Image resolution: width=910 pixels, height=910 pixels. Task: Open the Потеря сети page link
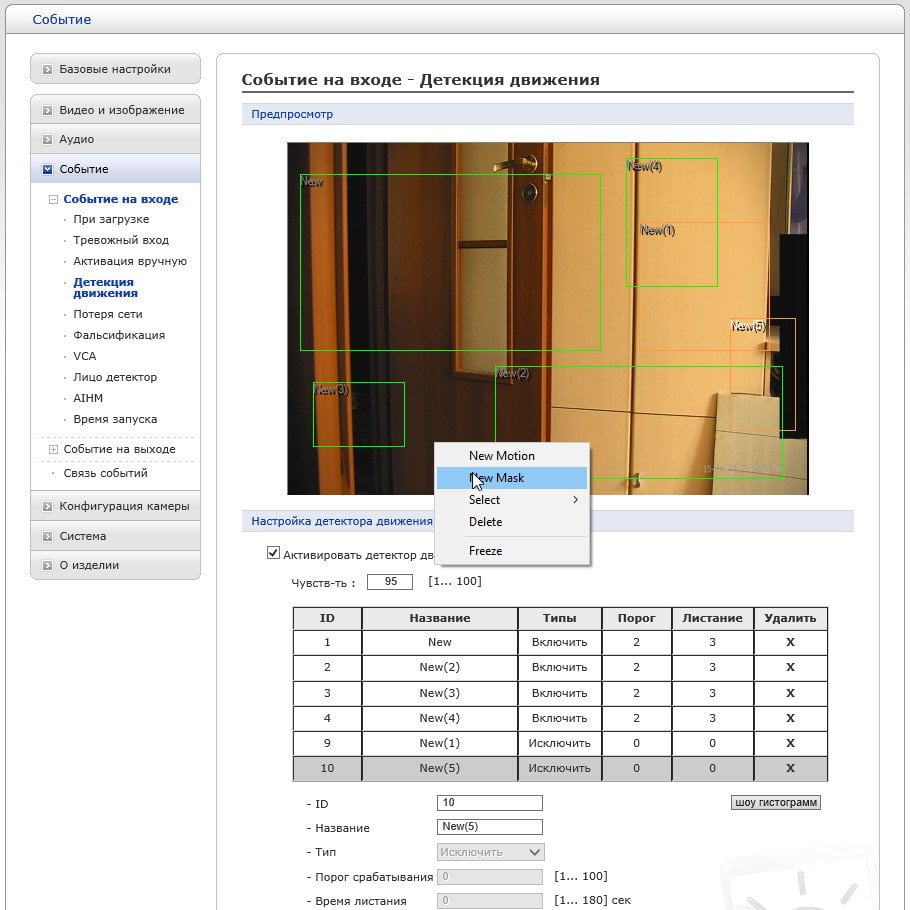[107, 314]
